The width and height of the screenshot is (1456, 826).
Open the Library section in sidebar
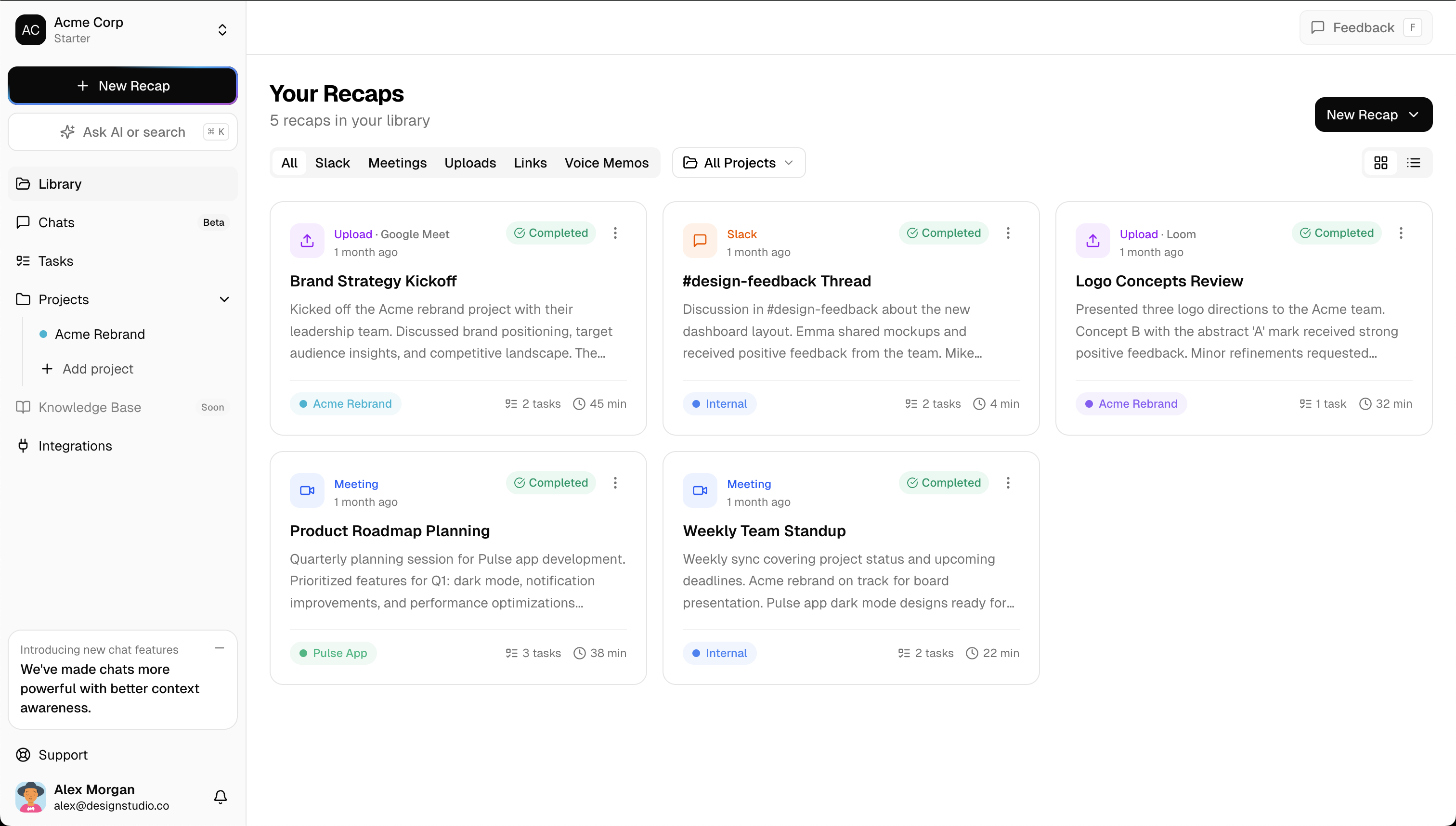point(60,184)
